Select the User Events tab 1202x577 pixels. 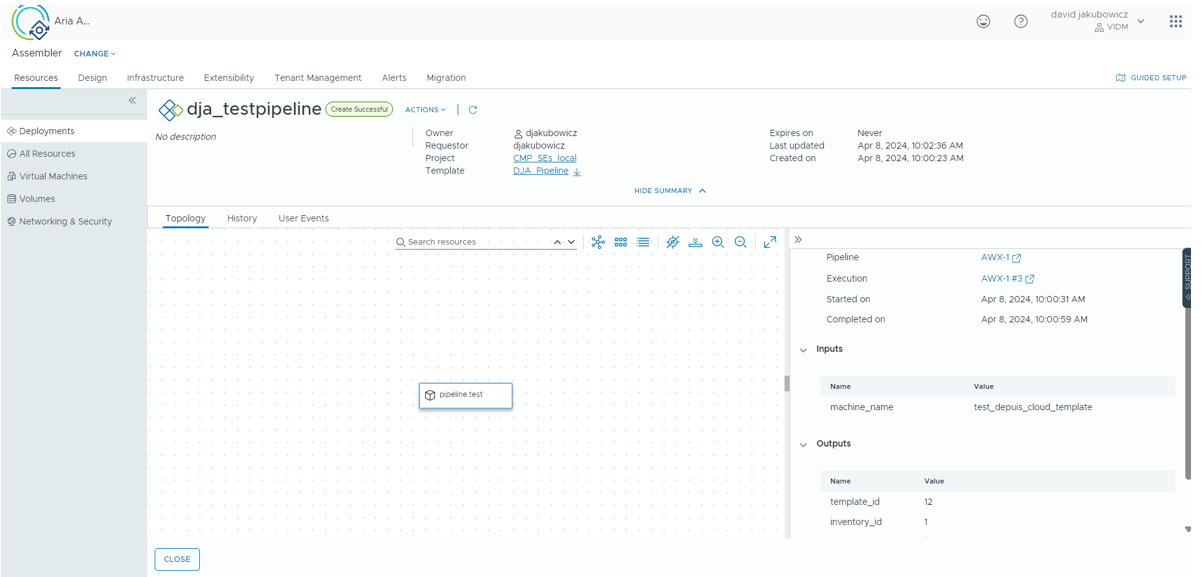point(303,218)
